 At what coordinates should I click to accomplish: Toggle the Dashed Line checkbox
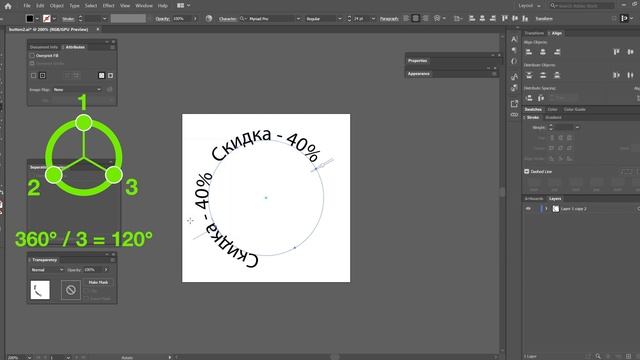[527, 171]
